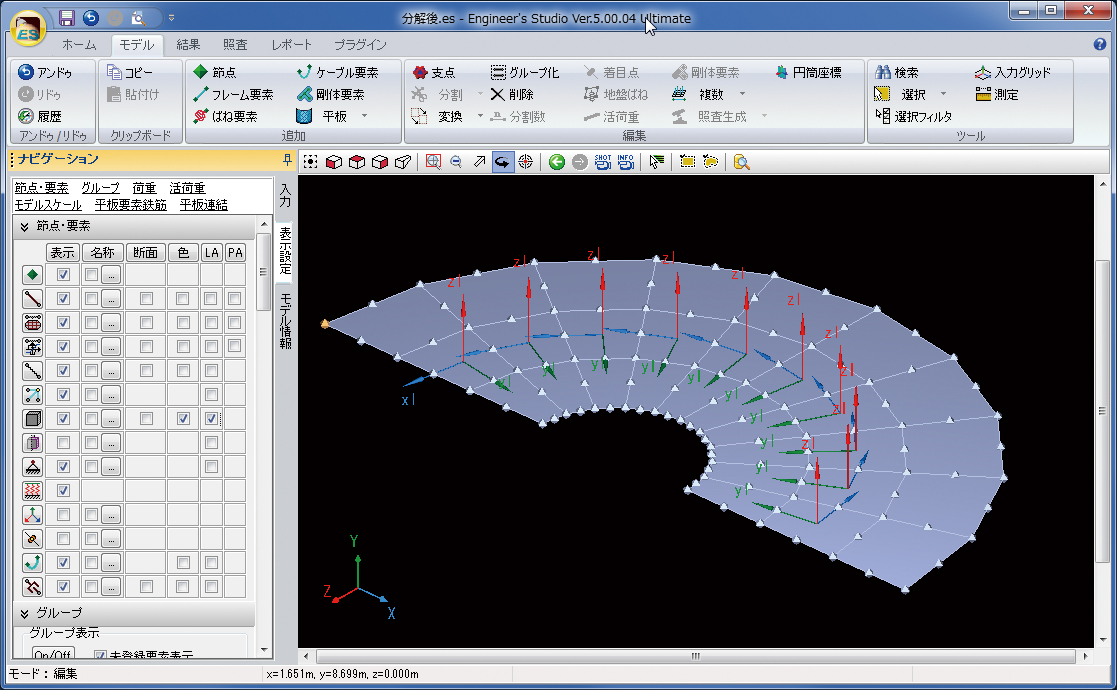
Task: Open the 選択 dropdown arrow
Action: coord(943,94)
